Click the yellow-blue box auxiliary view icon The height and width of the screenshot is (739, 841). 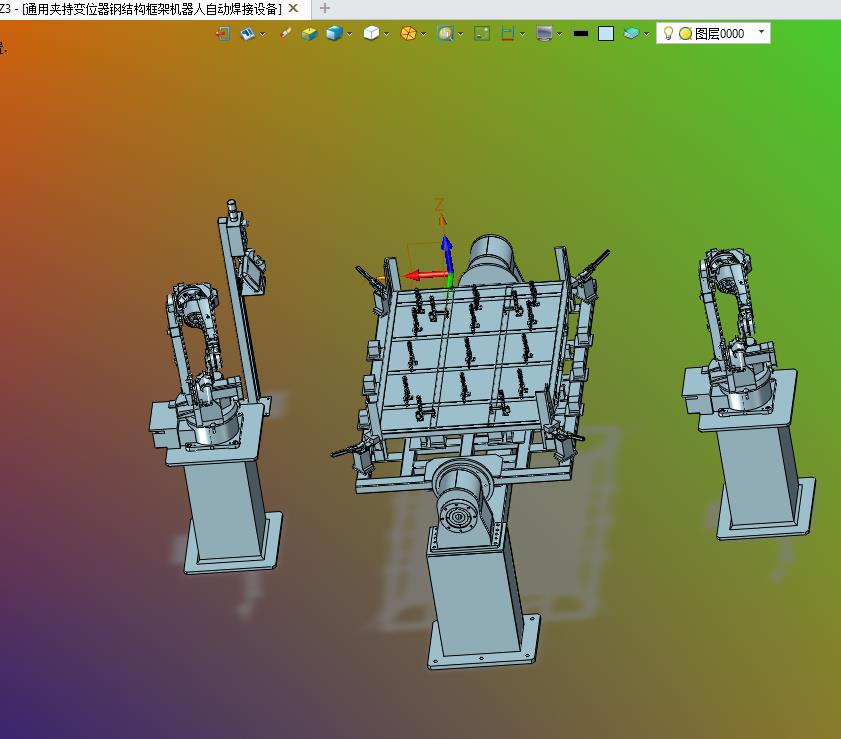tap(309, 33)
